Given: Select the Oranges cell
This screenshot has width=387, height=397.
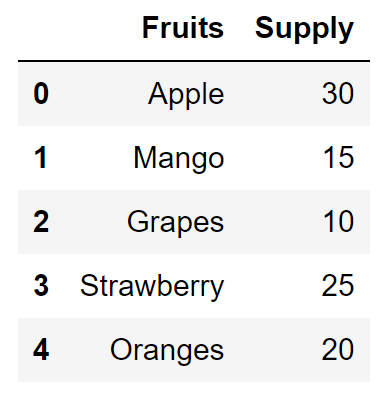Looking at the screenshot, I should tap(167, 351).
